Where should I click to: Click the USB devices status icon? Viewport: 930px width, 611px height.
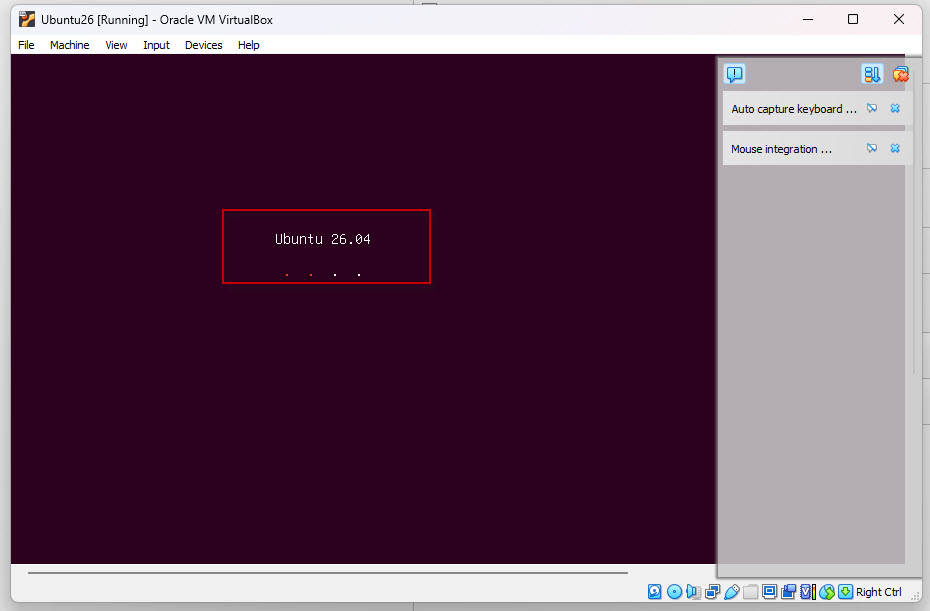732,591
